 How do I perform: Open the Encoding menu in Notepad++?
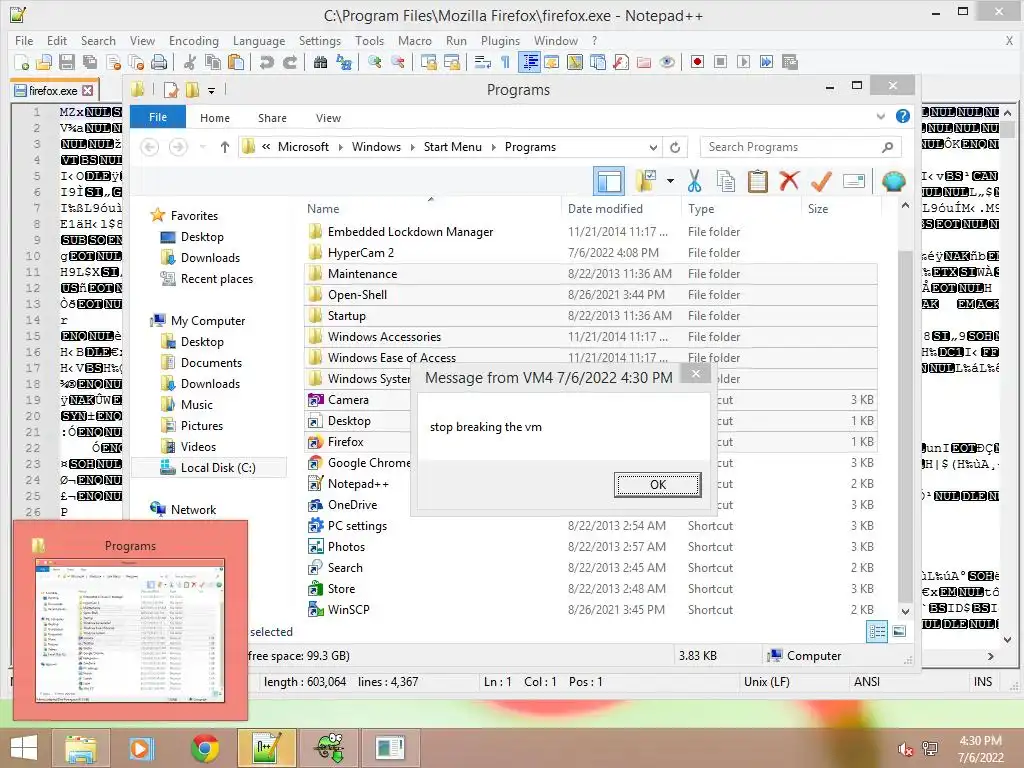click(x=193, y=40)
